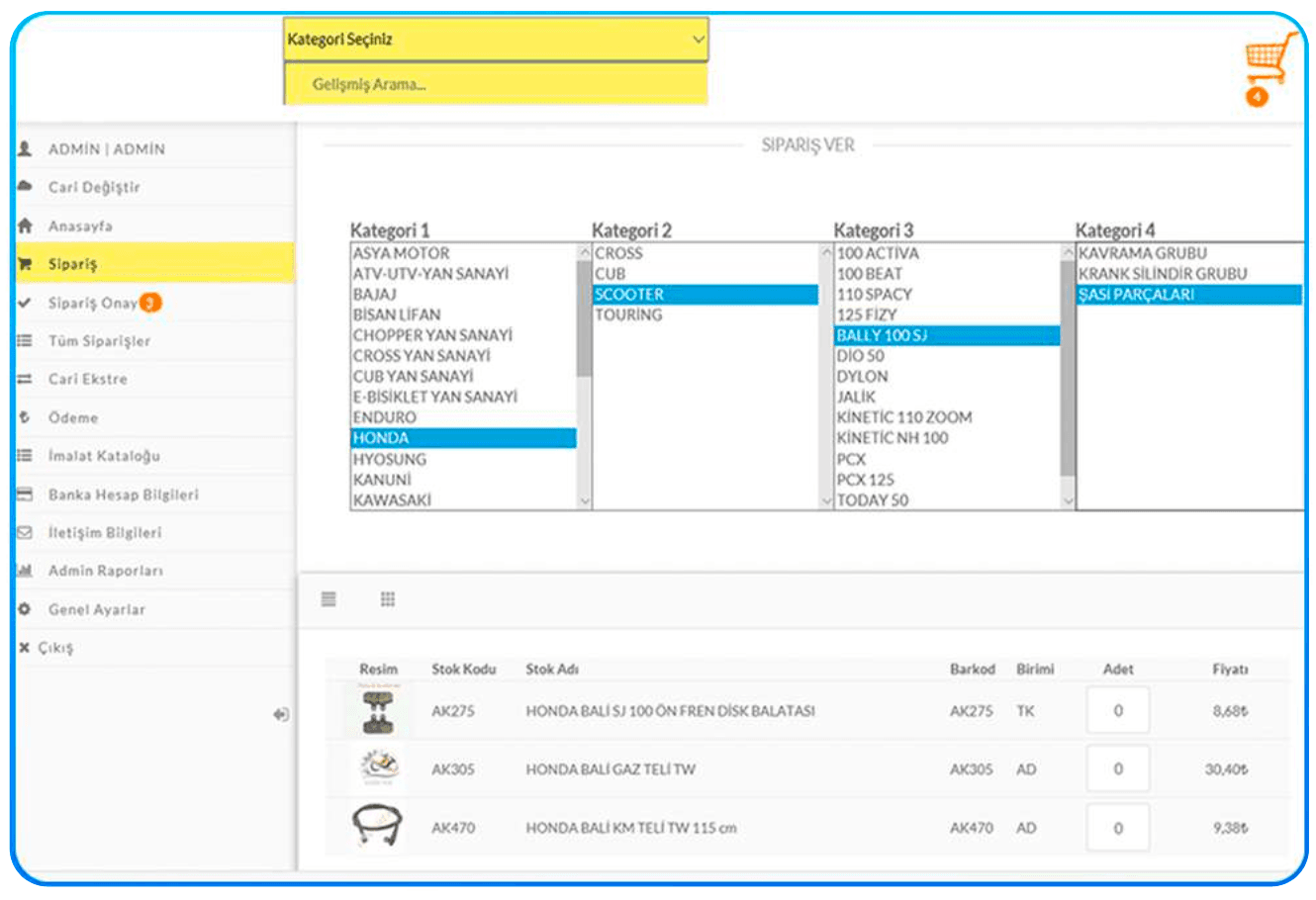Click the İletişim Bilgileri envelope icon

[26, 532]
